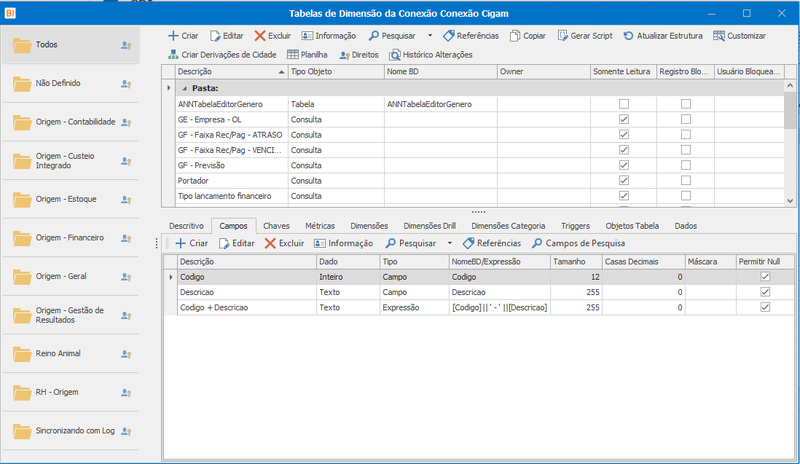Screen dimensions: 800x464
Task: Click Excluir in the top toolbar
Action: [272, 36]
